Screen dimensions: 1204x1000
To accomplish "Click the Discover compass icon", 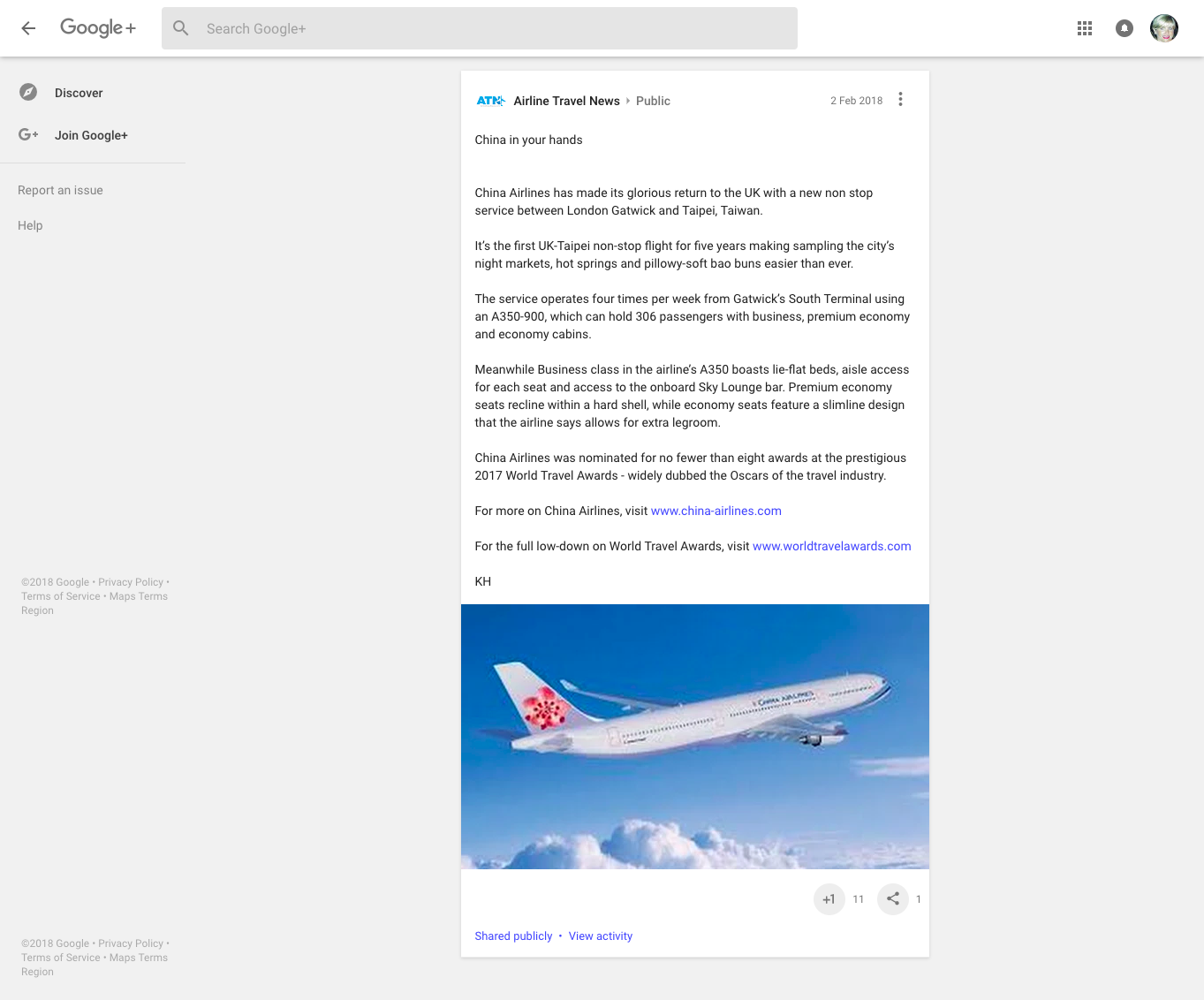I will [28, 92].
